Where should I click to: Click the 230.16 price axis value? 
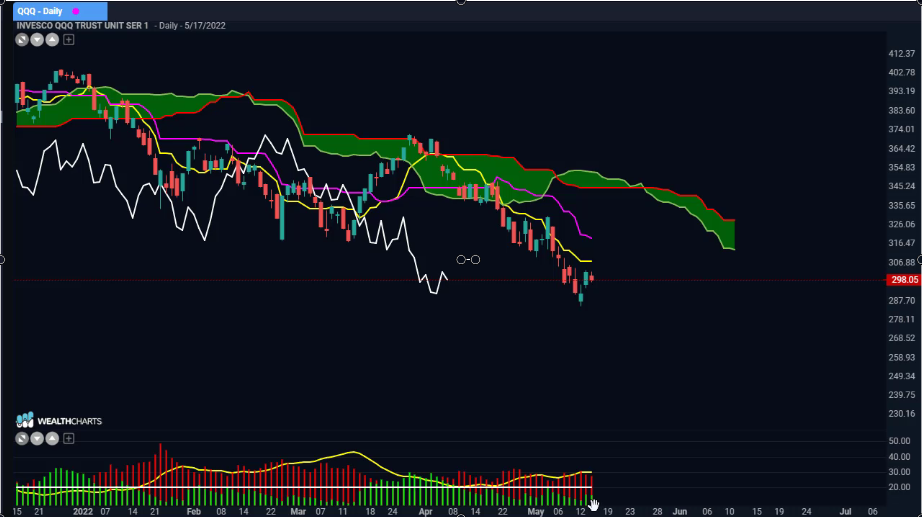click(x=901, y=414)
